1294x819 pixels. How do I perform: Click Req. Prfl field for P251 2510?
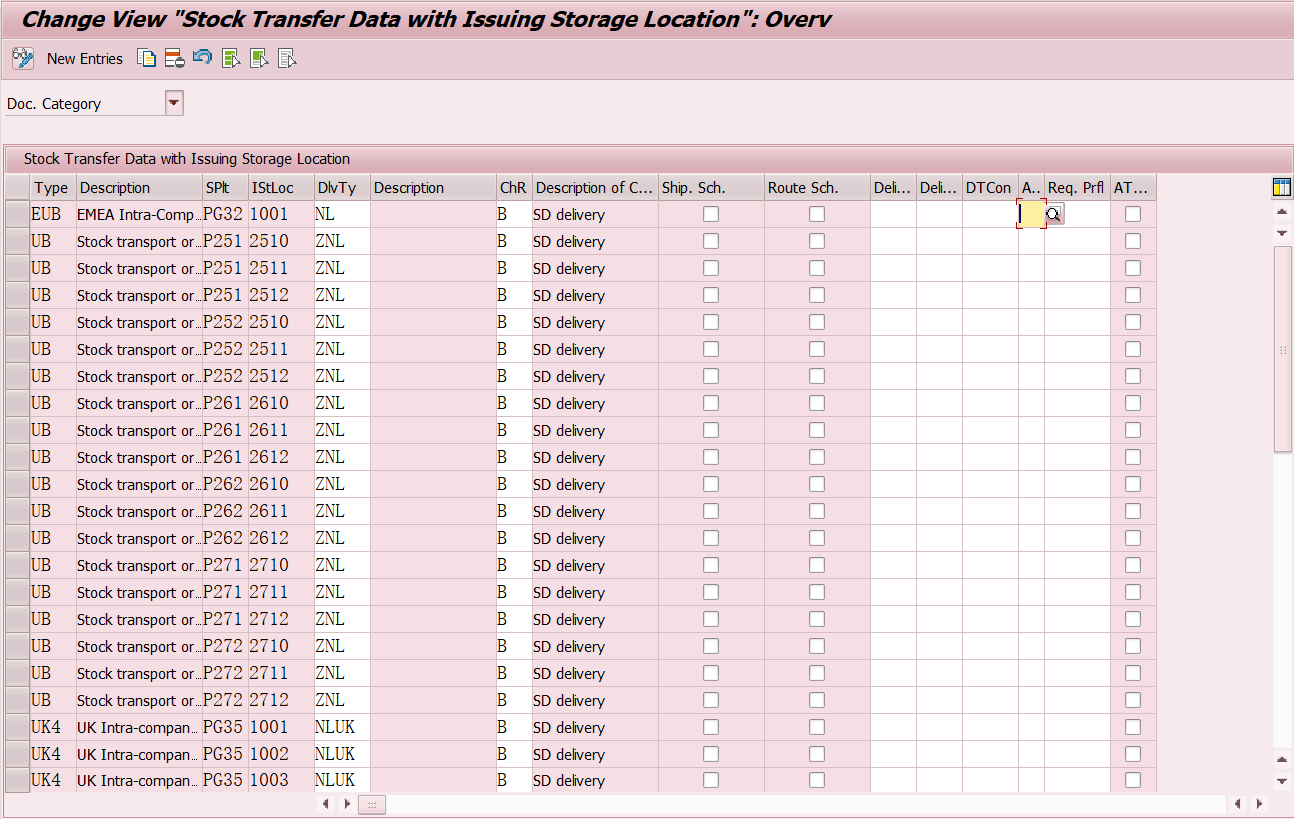coord(1077,241)
